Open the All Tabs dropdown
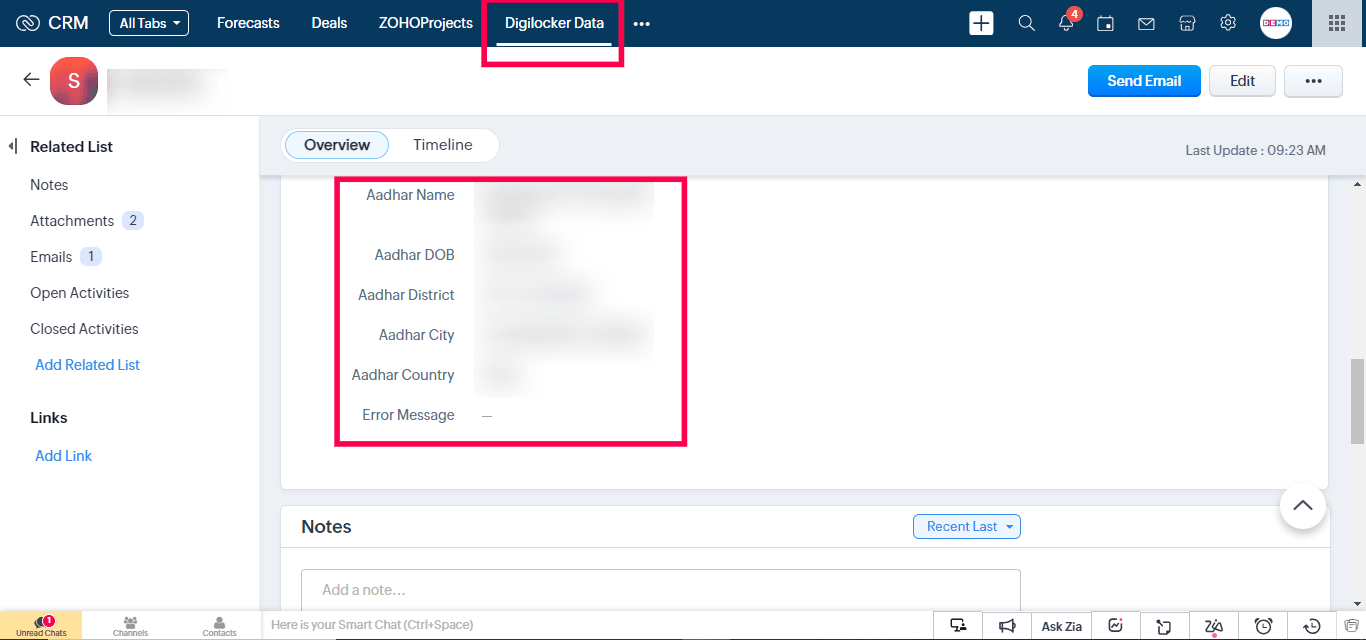The width and height of the screenshot is (1366, 640). [x=149, y=23]
